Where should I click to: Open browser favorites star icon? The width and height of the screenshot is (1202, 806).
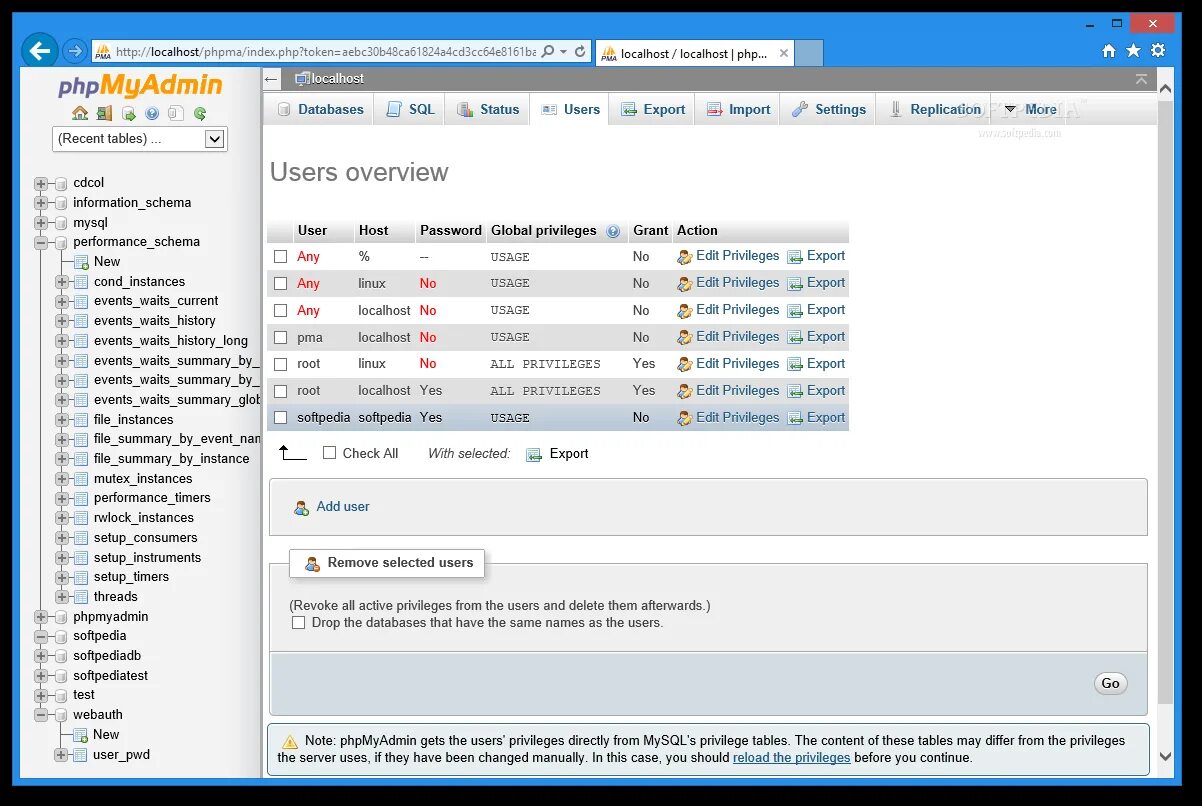pyautogui.click(x=1133, y=50)
